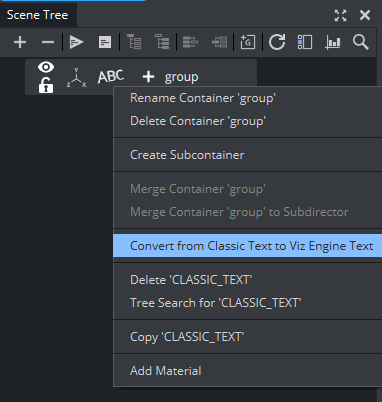Choose Tree Search for 'CLASSIC_TEXT'
Viewport: 382px width, 402px height.
(x=216, y=303)
